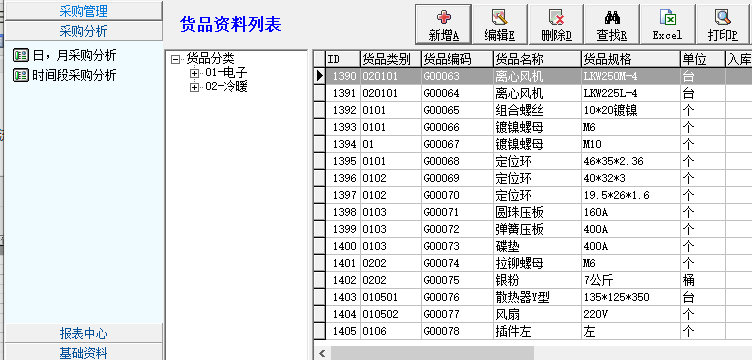Click the LKW225L-4 specification cell
Screen dimensions: 752x360
point(631,93)
